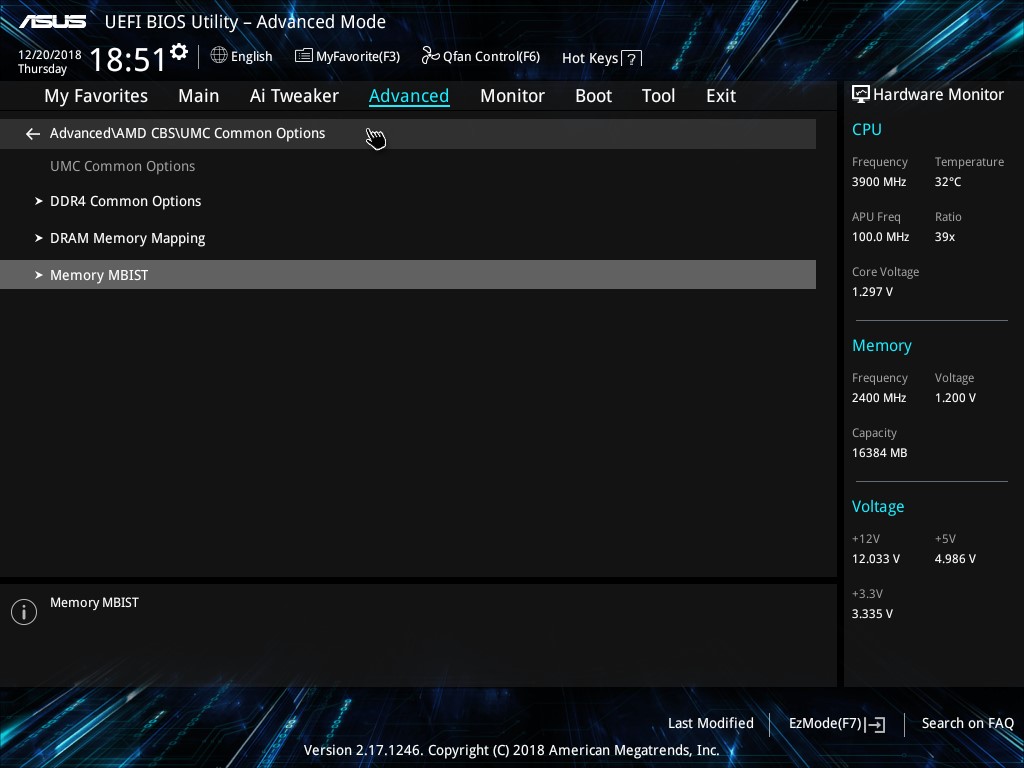Click Capacity 16384 MB value
The image size is (1024, 768).
click(880, 453)
